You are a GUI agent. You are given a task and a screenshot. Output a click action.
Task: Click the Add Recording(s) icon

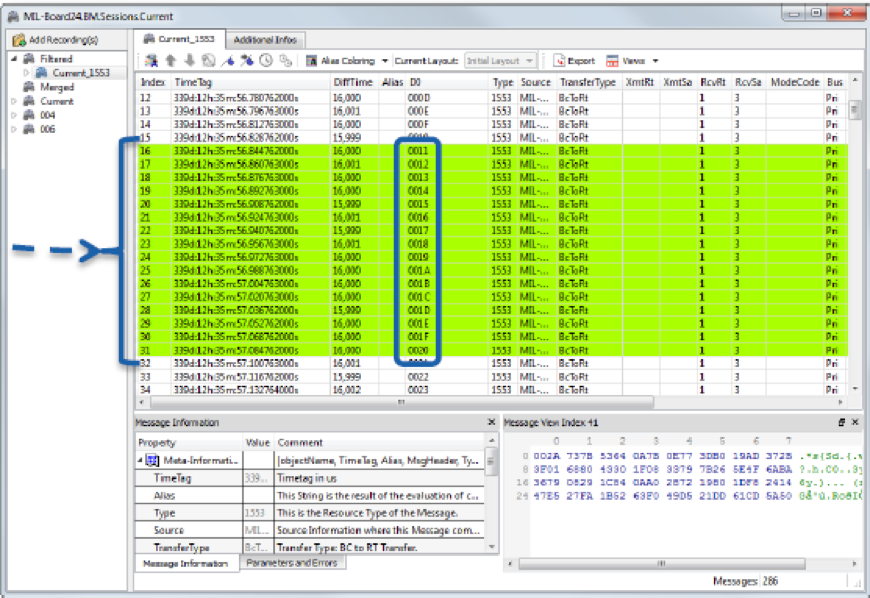click(x=19, y=40)
